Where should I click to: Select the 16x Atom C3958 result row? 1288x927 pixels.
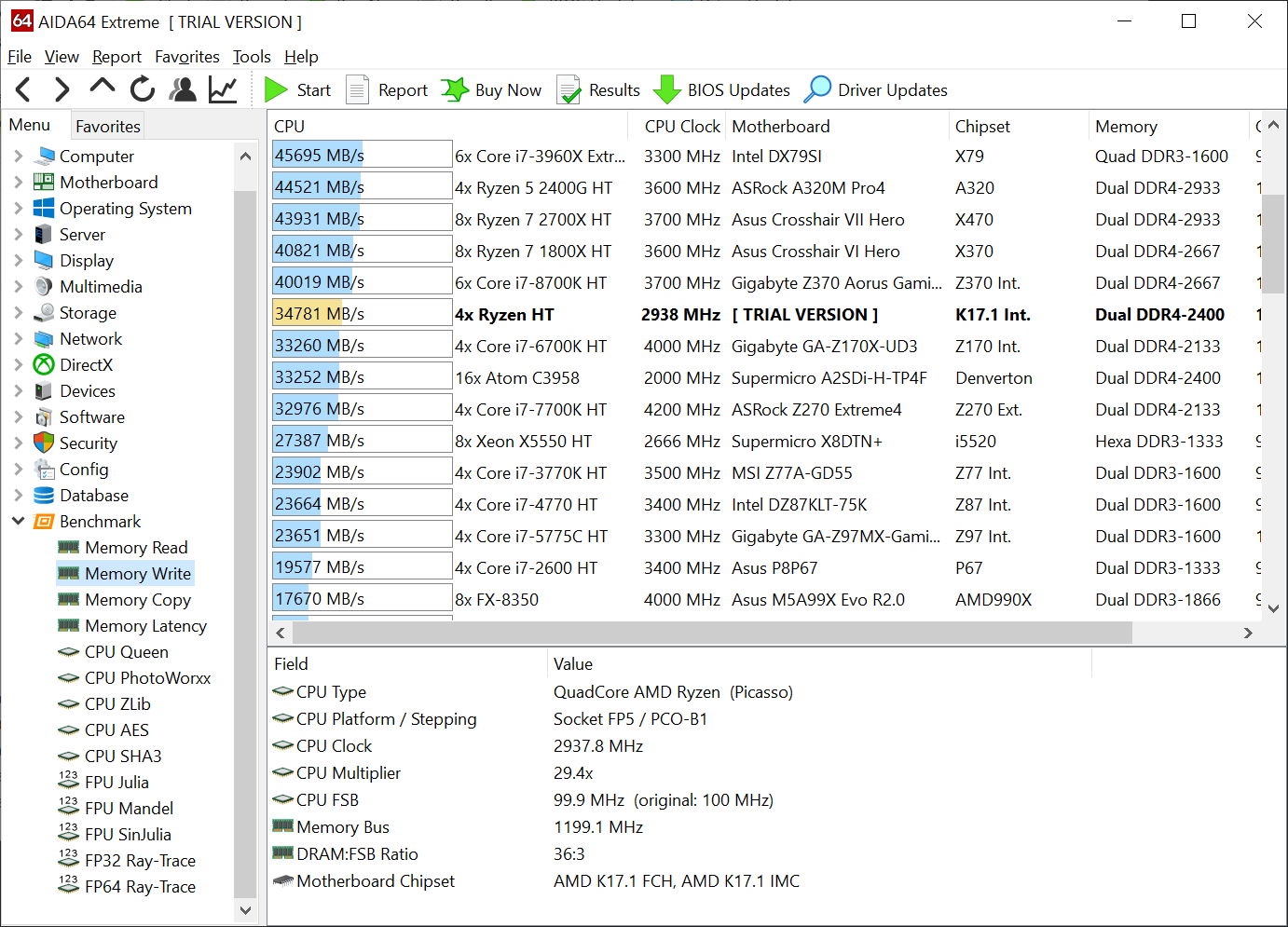(x=764, y=377)
